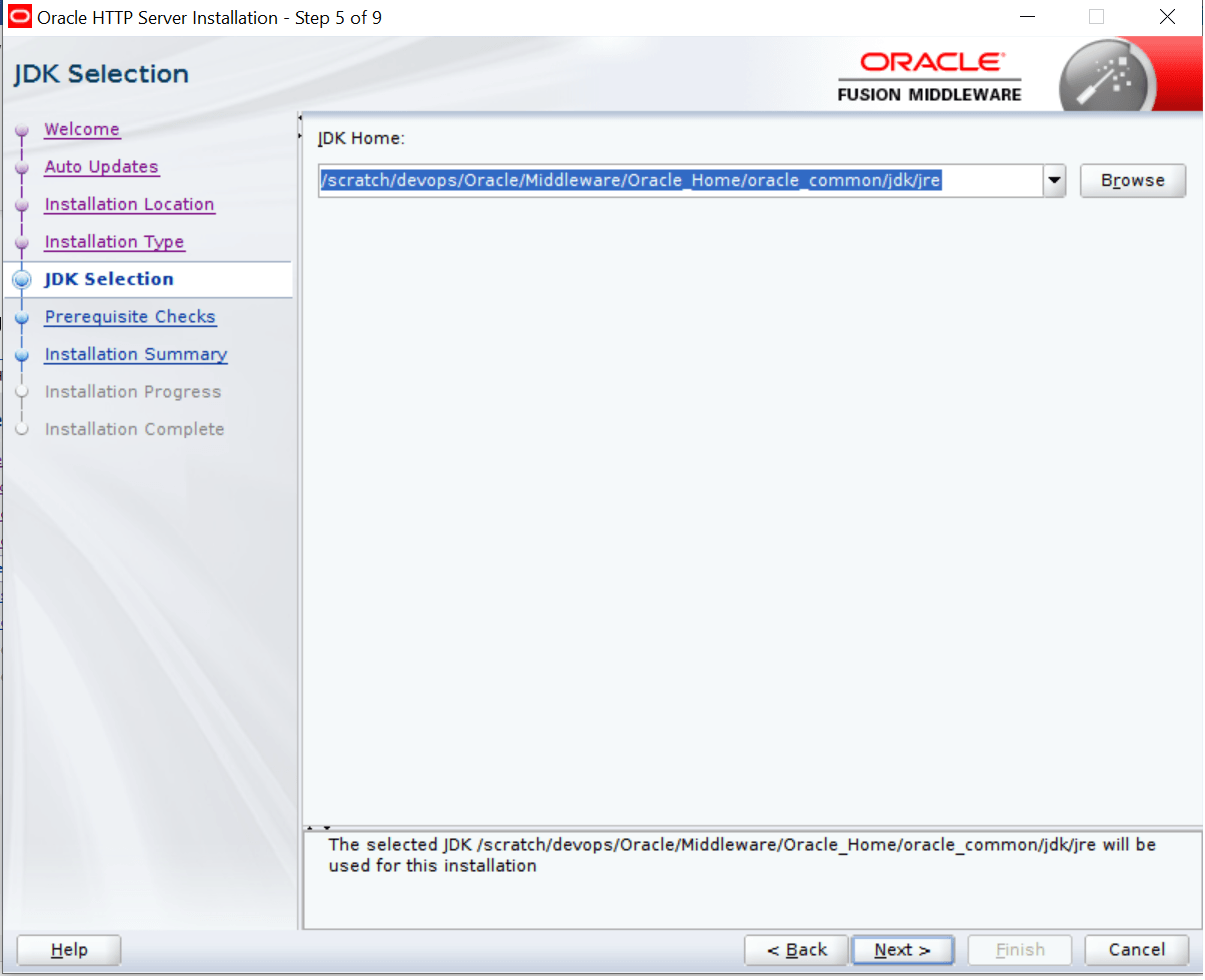Open the Auto Updates step

pyautogui.click(x=101, y=166)
